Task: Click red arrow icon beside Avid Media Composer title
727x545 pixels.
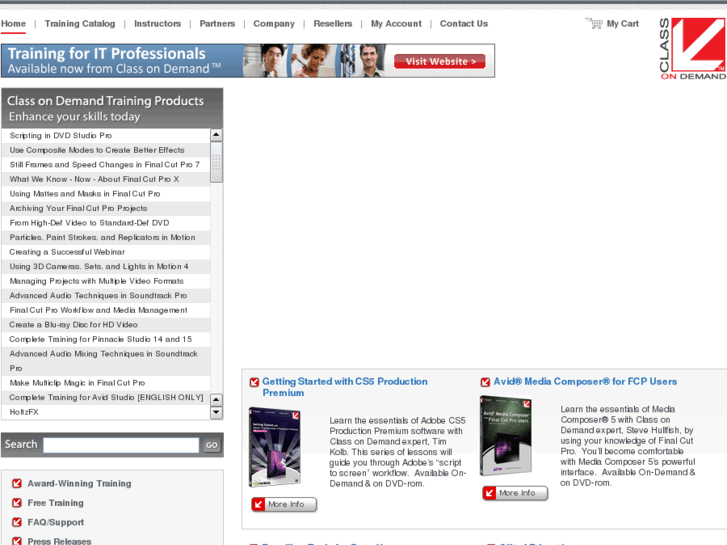Action: [485, 382]
